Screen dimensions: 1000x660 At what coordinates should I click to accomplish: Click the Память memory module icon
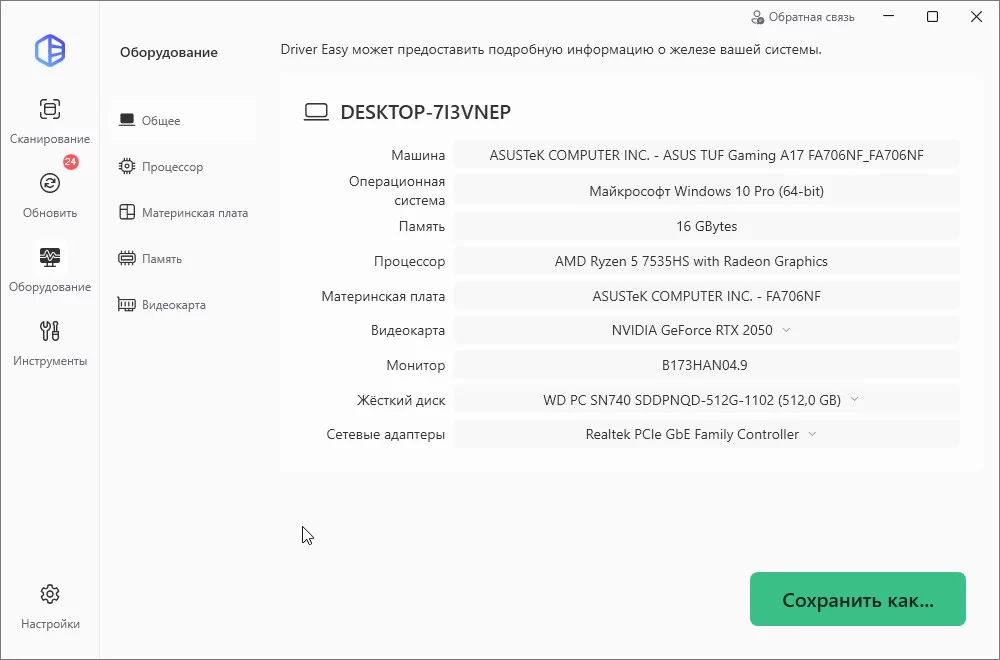coord(127,258)
